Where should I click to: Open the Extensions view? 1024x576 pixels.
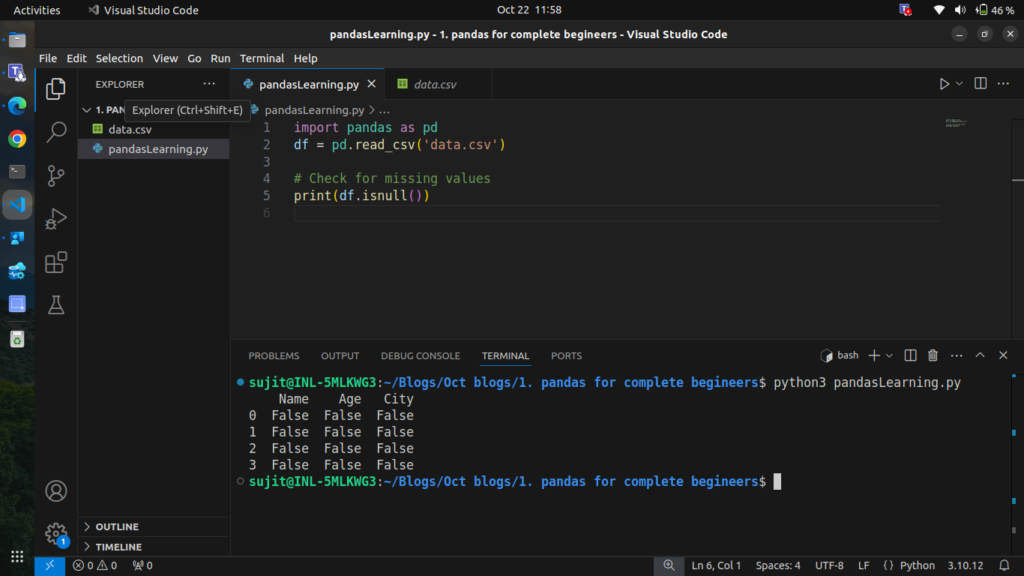tap(56, 263)
